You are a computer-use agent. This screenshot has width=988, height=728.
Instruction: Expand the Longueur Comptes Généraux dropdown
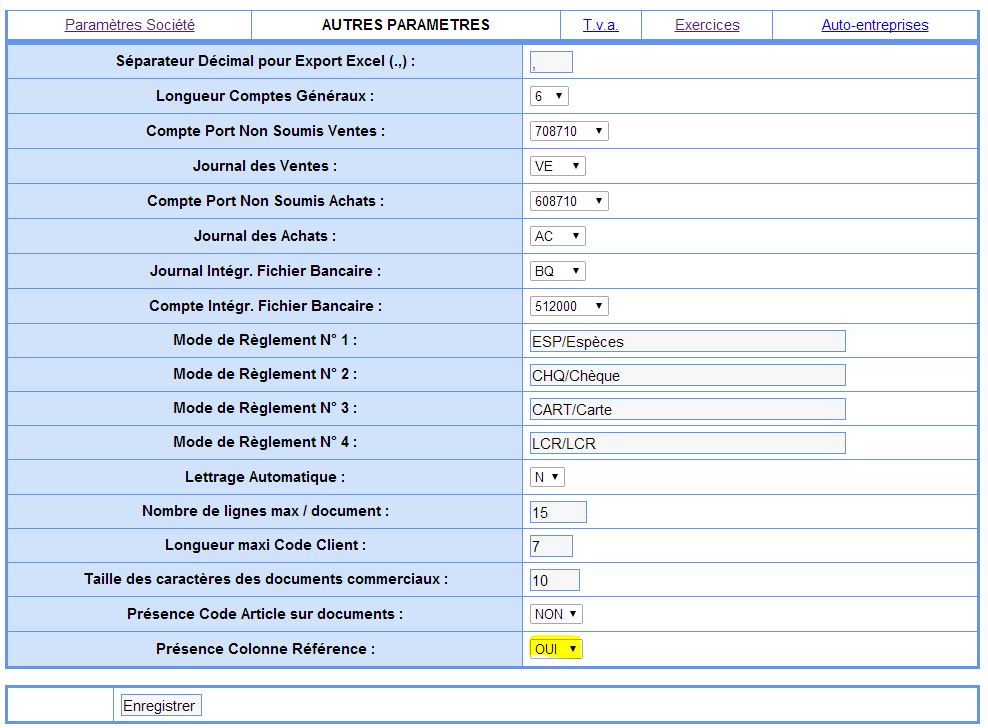click(549, 97)
